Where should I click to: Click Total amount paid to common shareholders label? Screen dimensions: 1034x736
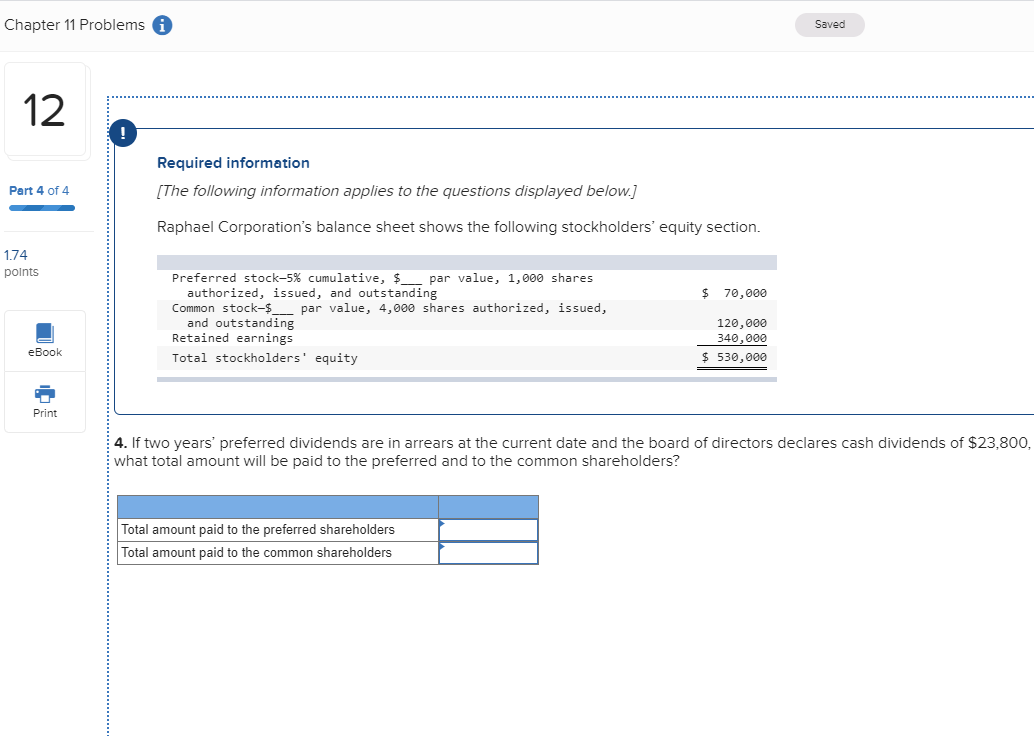click(x=257, y=553)
